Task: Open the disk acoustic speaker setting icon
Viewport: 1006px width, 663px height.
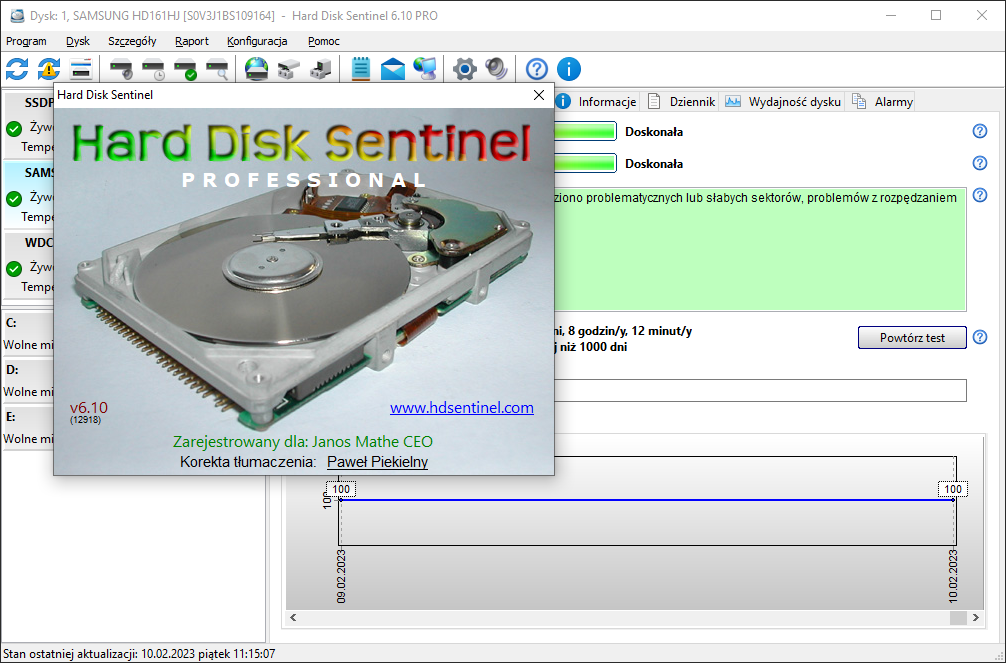Action: coord(121,69)
